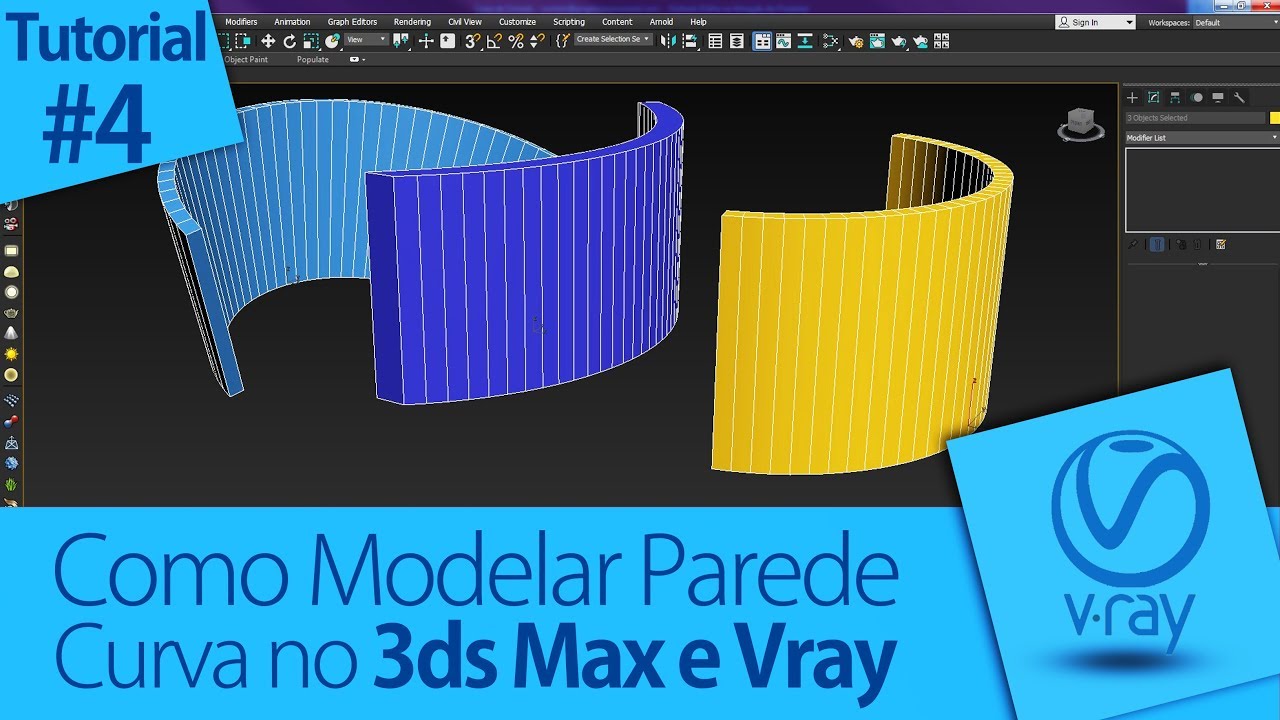Open the Utilities wrench panel icon

click(x=1239, y=97)
